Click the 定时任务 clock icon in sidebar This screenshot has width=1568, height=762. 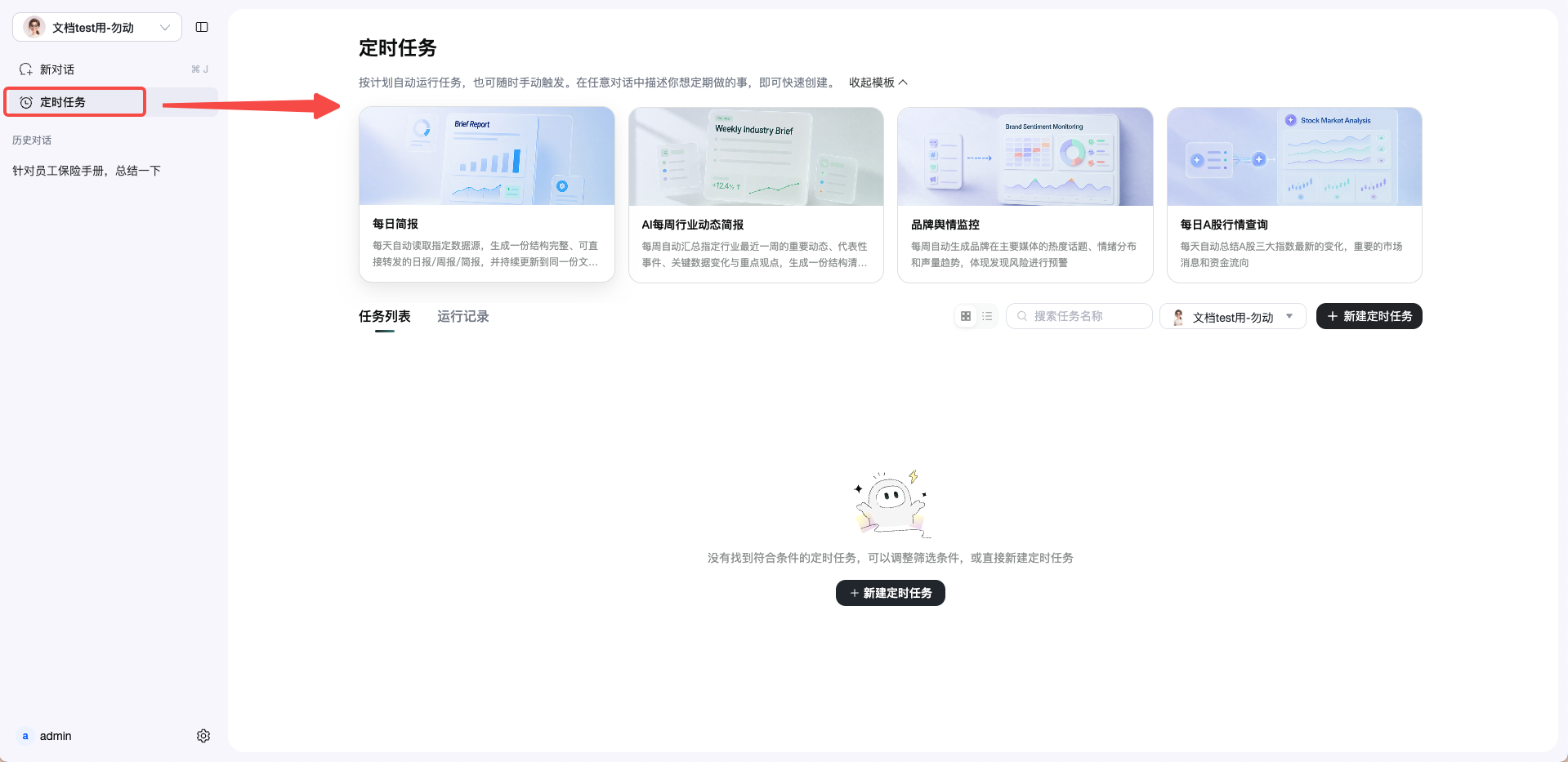(26, 102)
